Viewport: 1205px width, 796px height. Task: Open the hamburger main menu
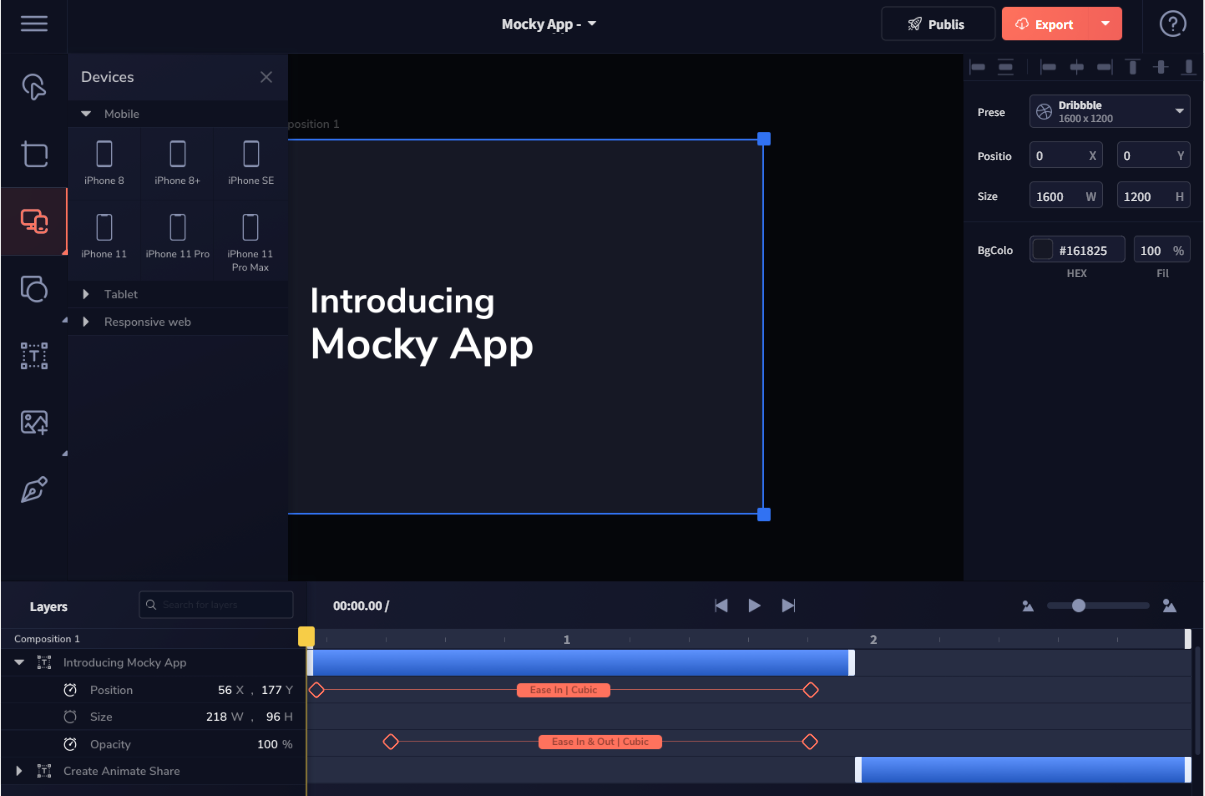pyautogui.click(x=34, y=24)
